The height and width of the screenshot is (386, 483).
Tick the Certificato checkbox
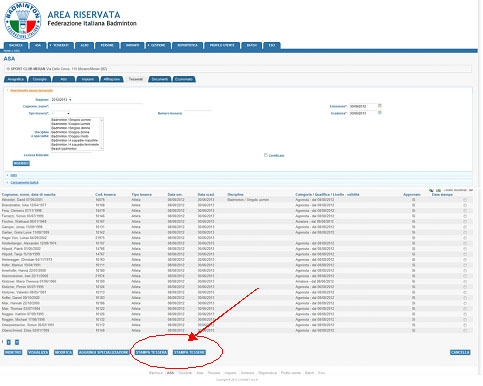click(x=266, y=155)
